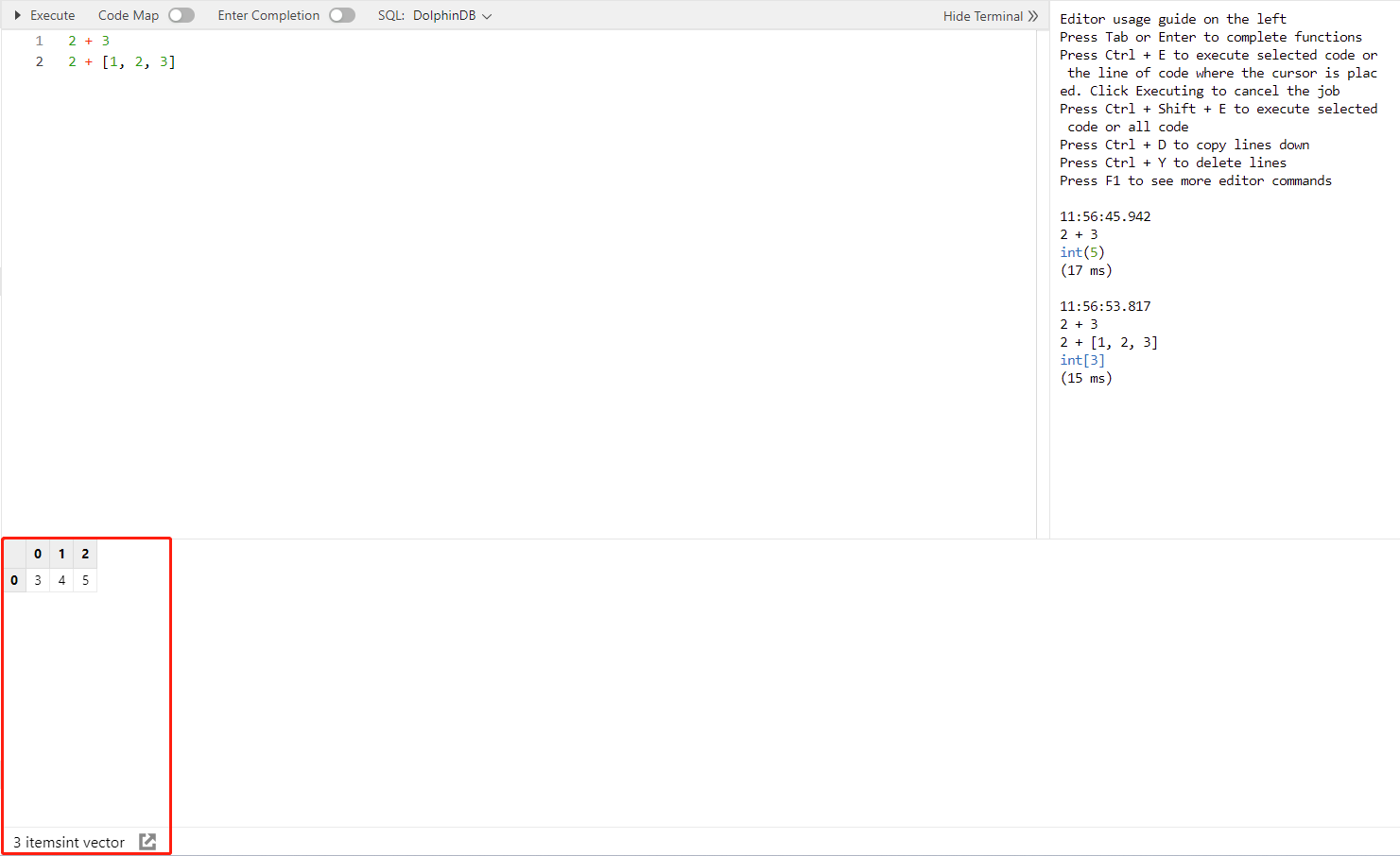Click the int(5) result in terminal
This screenshot has width=1400, height=856.
[1081, 252]
